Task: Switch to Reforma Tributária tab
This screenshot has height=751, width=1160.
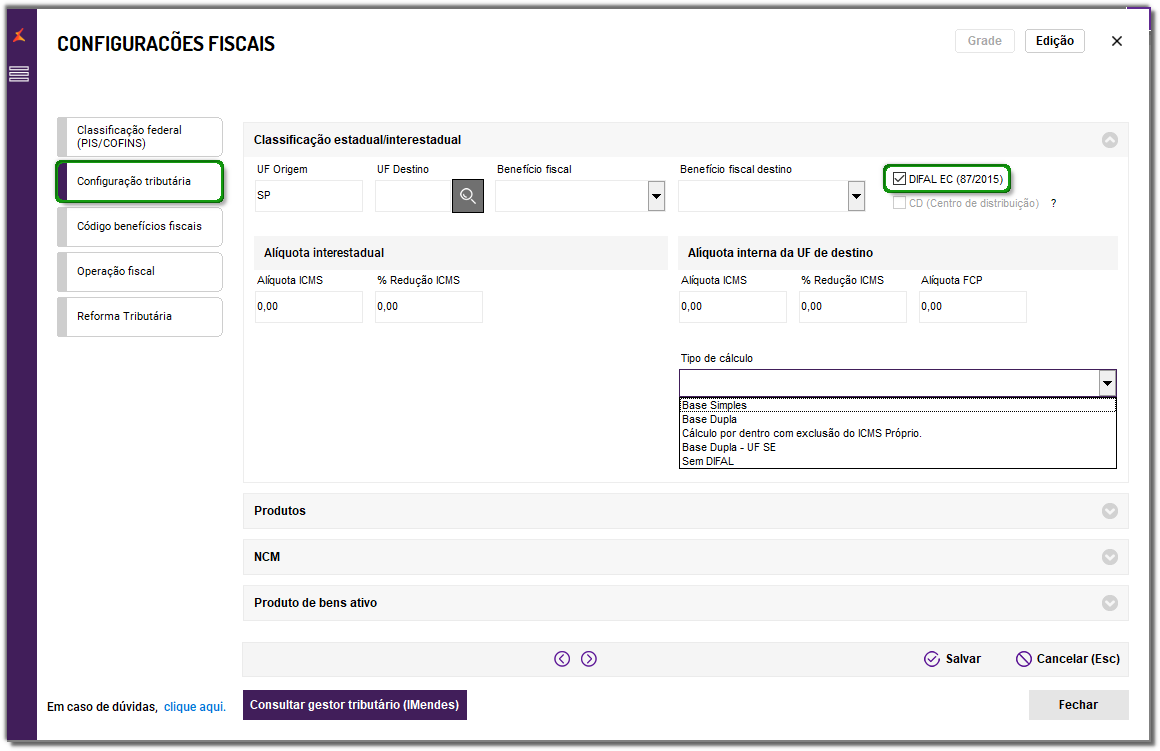Action: (x=140, y=316)
